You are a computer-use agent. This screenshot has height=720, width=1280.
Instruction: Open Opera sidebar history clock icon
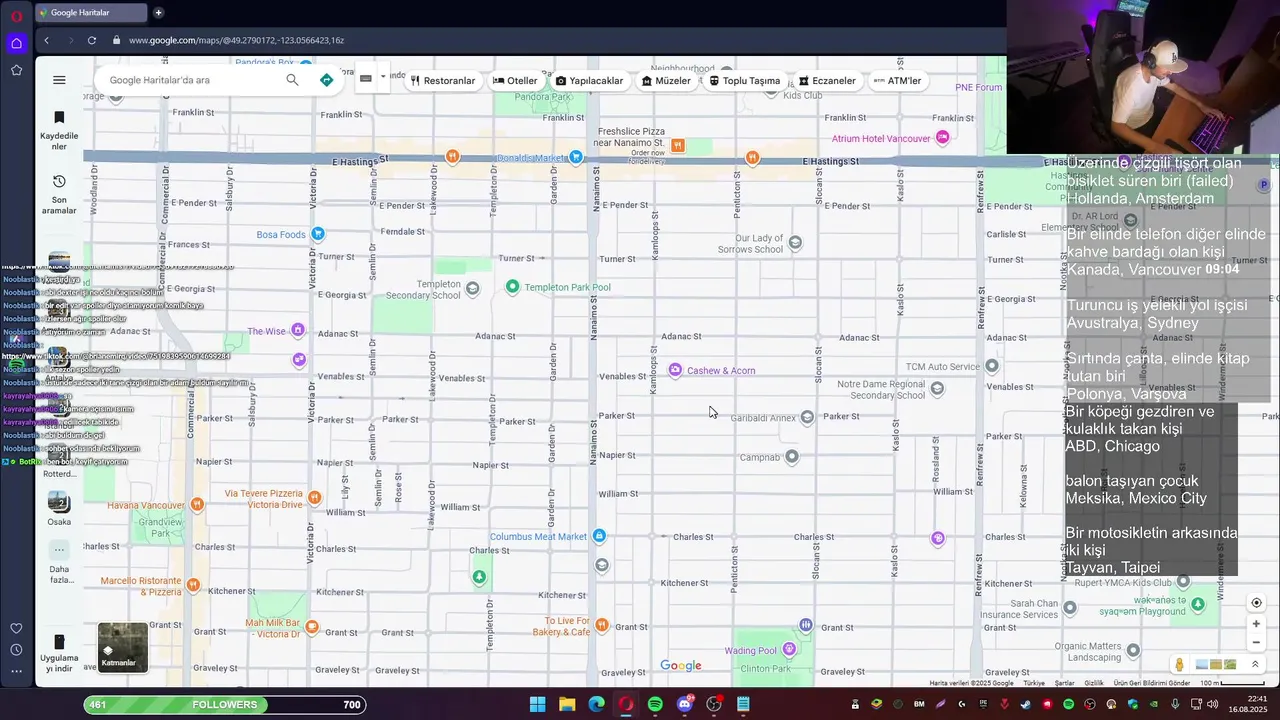click(x=16, y=650)
